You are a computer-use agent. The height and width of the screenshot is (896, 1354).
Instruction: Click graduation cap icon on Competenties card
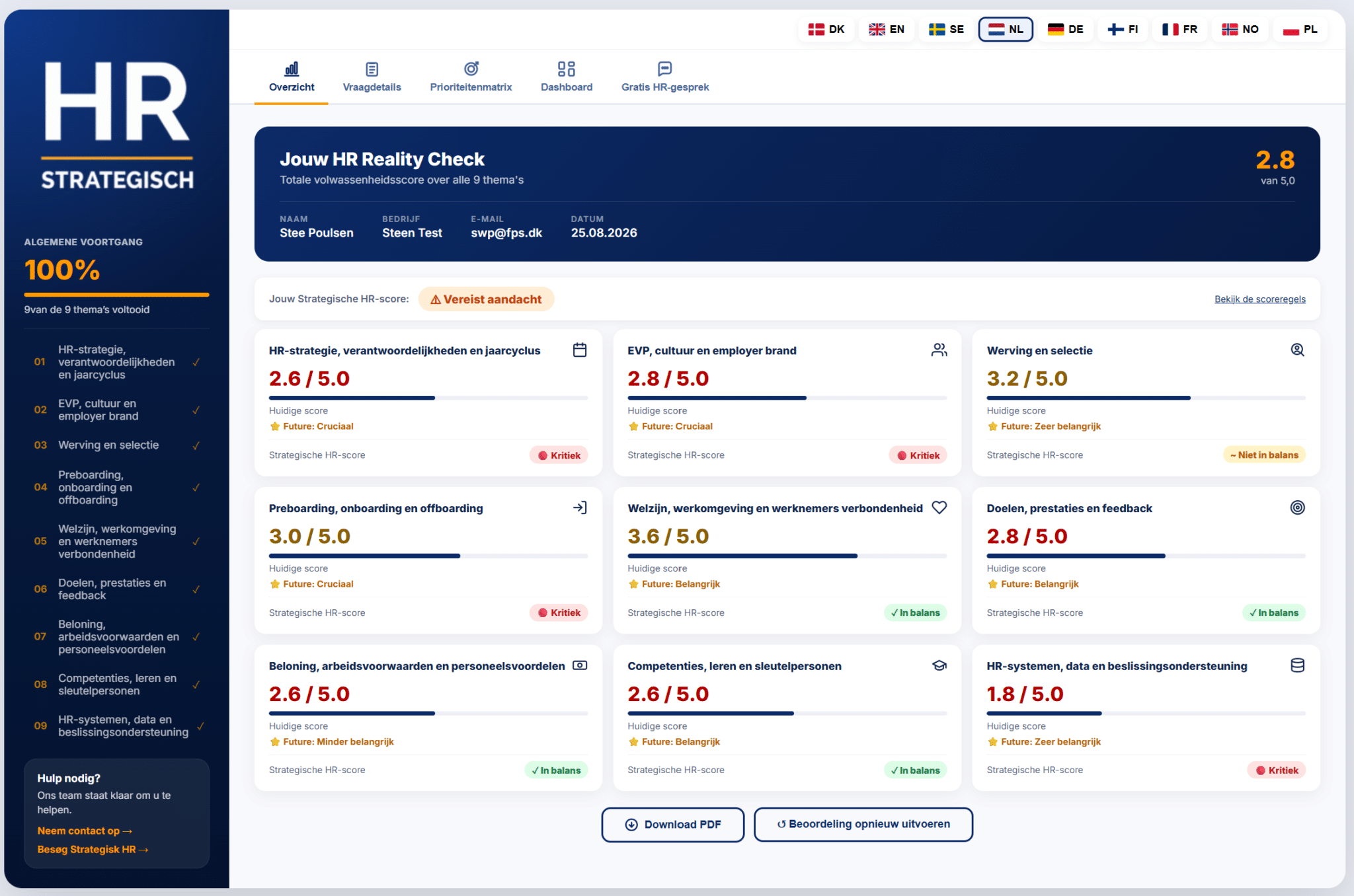pos(939,665)
